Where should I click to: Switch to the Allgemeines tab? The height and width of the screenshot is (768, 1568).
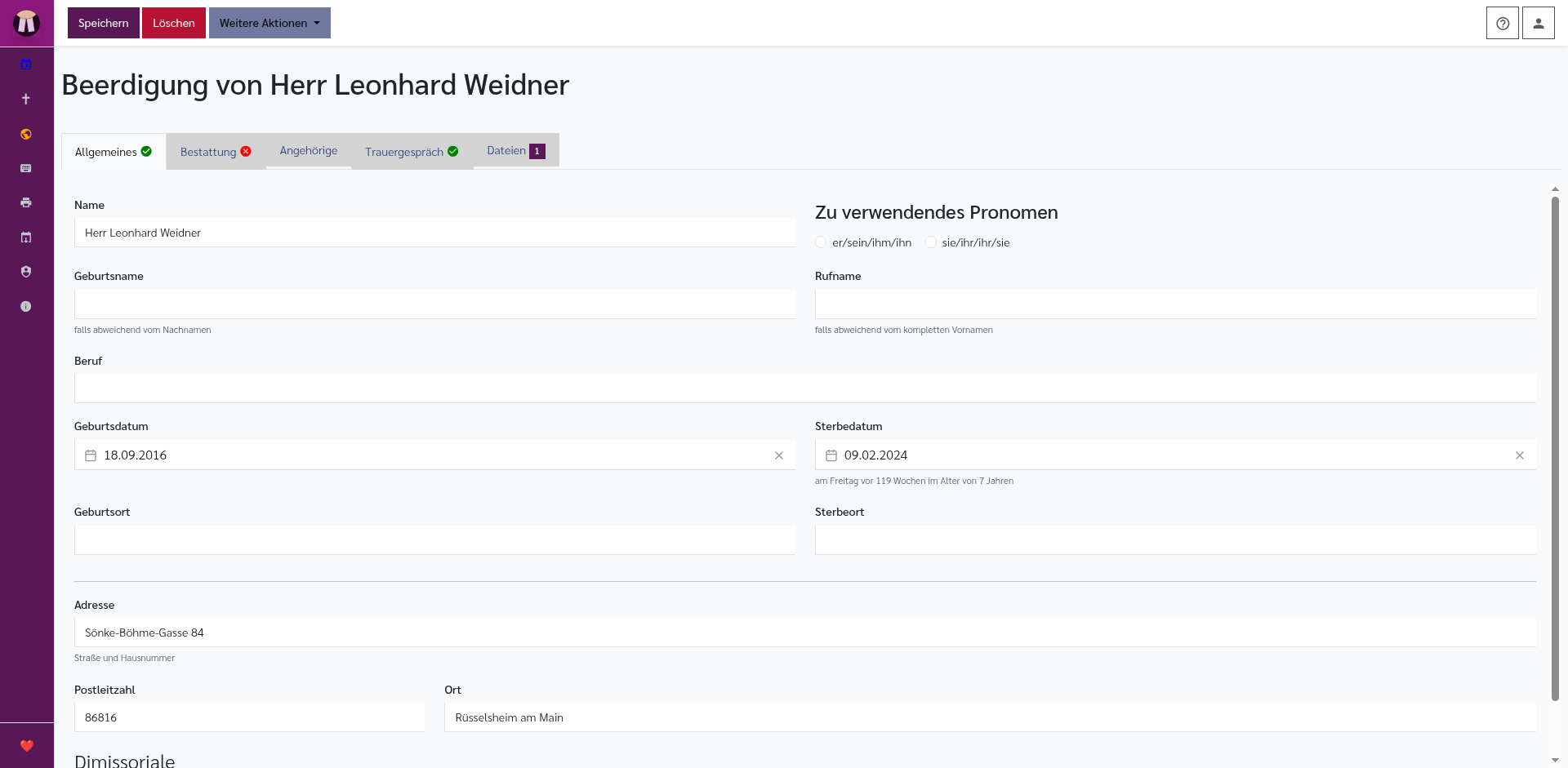pos(114,152)
